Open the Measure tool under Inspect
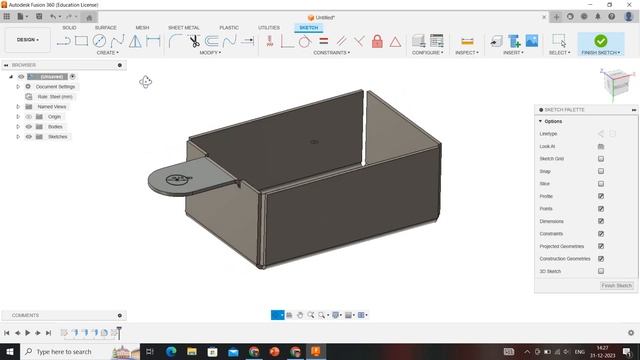640x360 pixels. pos(467,41)
